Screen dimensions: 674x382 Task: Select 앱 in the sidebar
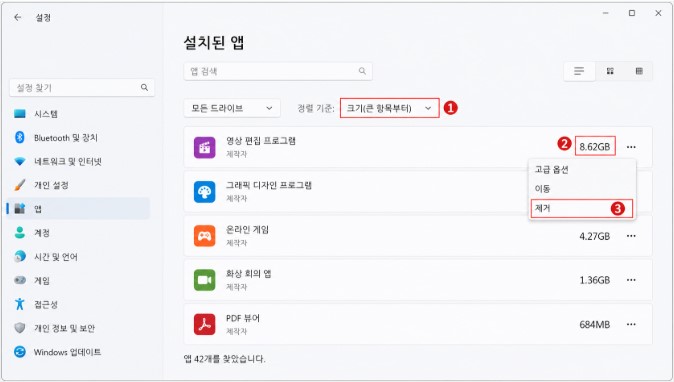(x=78, y=209)
